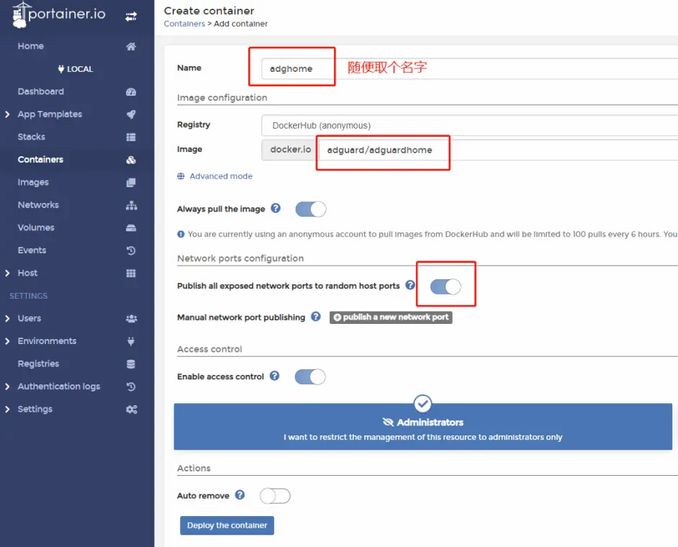
Task: Click the Containers cubes icon
Action: (131, 160)
